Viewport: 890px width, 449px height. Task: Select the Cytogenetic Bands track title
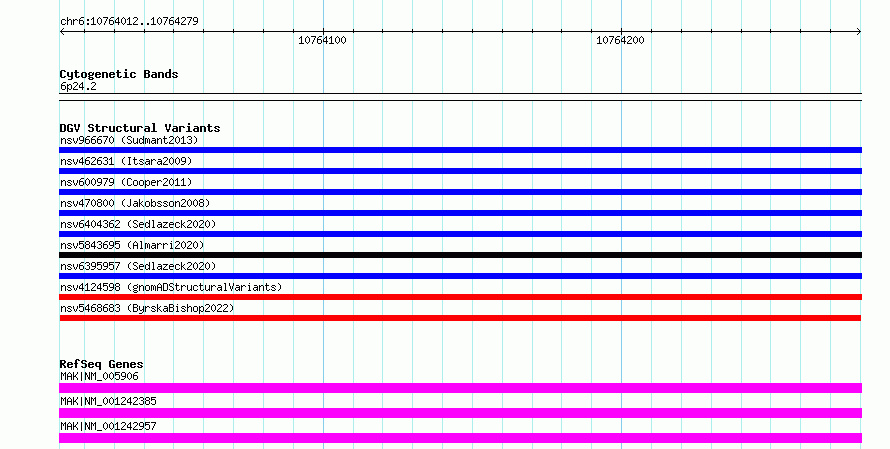[x=119, y=74]
